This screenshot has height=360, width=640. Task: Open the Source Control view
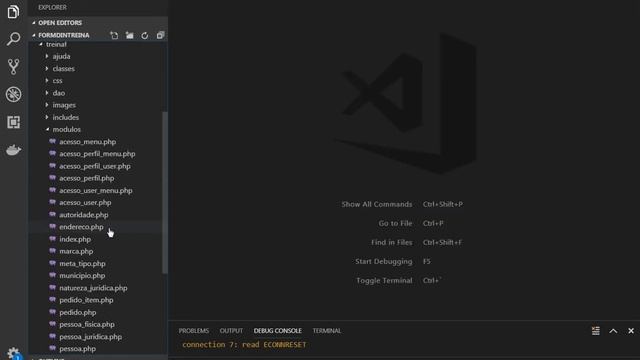pos(13,67)
